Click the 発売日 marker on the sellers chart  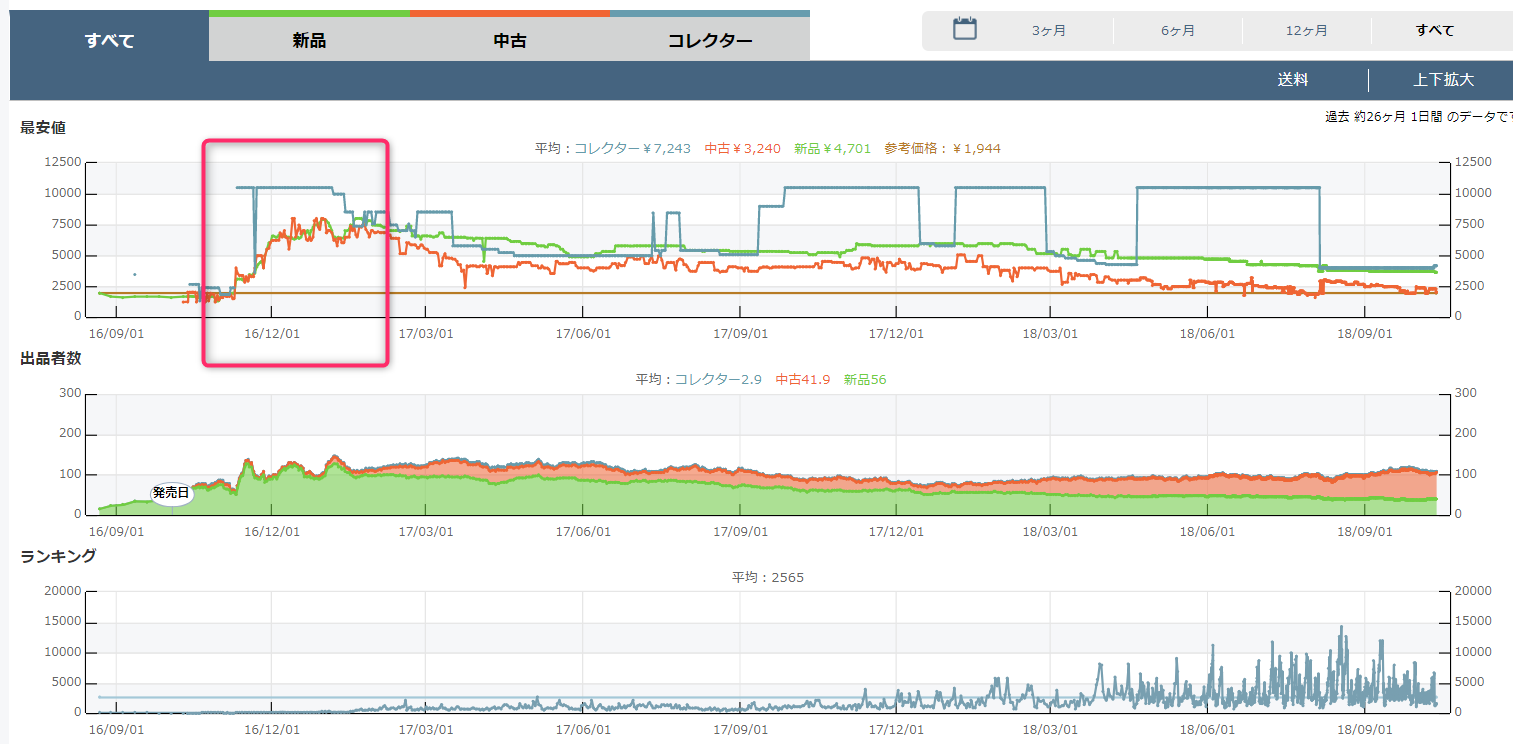point(170,493)
